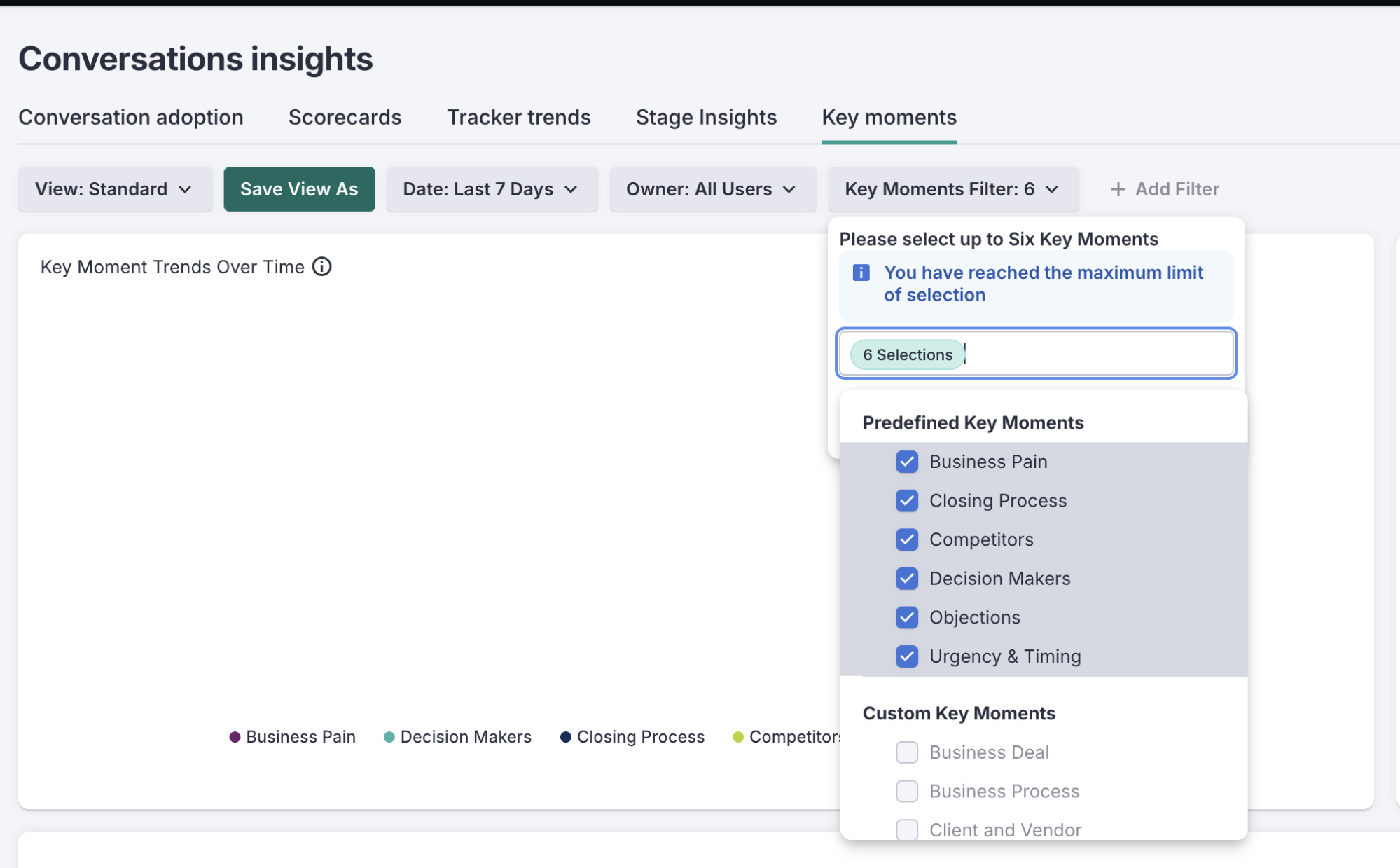Select the Key moments tab
The width and height of the screenshot is (1400, 868).
[889, 117]
